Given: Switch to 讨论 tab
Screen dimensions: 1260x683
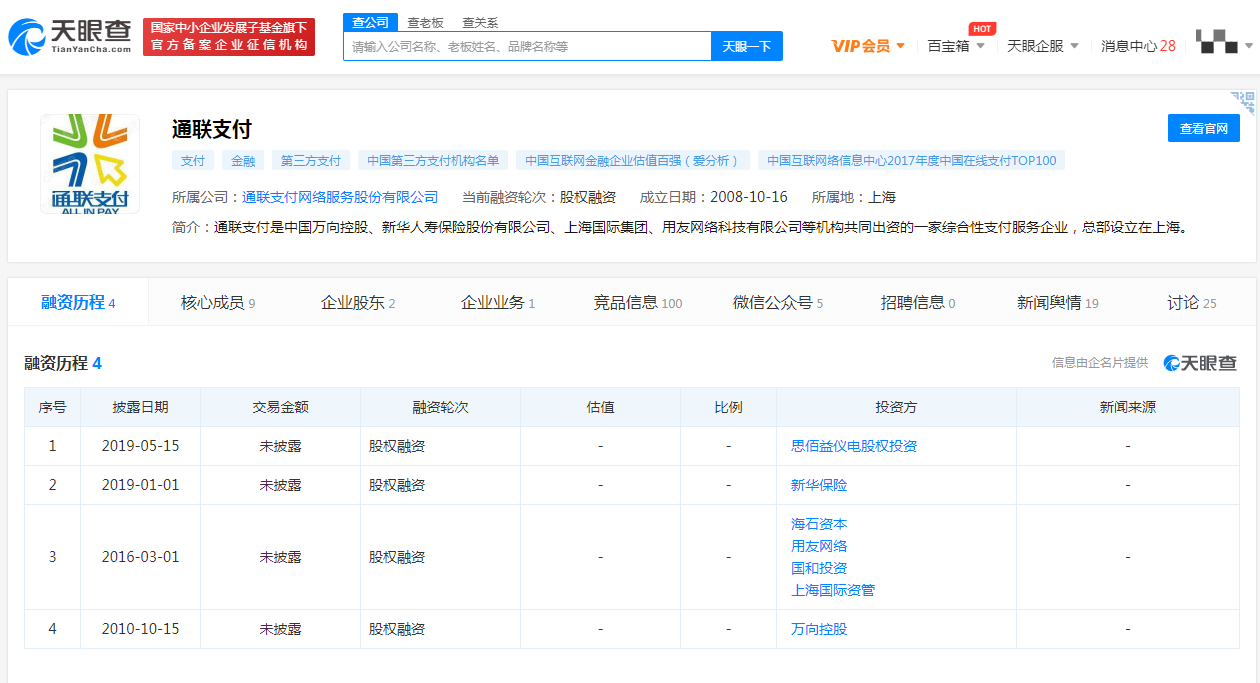Looking at the screenshot, I should point(1191,302).
